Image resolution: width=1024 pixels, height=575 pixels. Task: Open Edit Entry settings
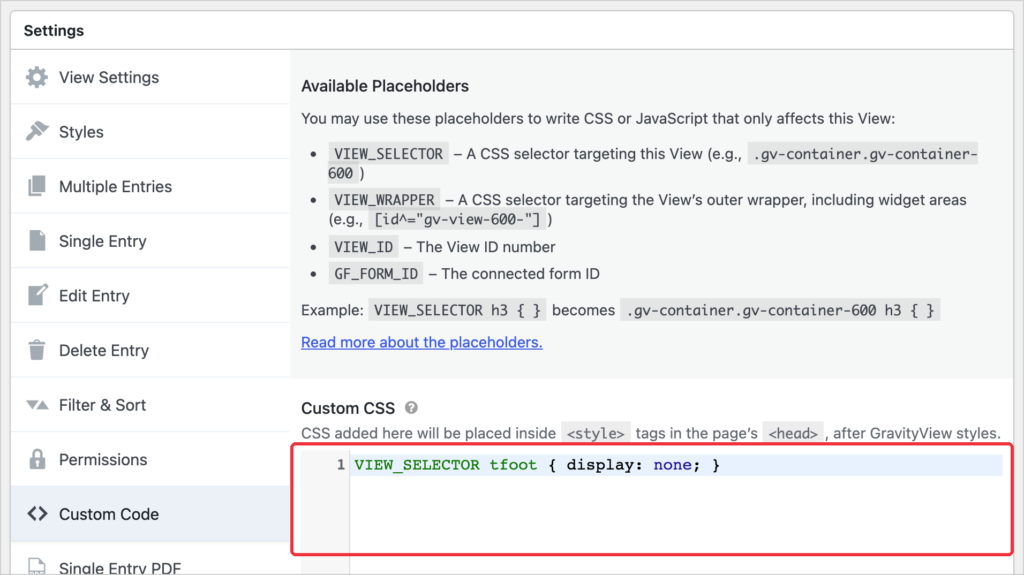(150, 295)
